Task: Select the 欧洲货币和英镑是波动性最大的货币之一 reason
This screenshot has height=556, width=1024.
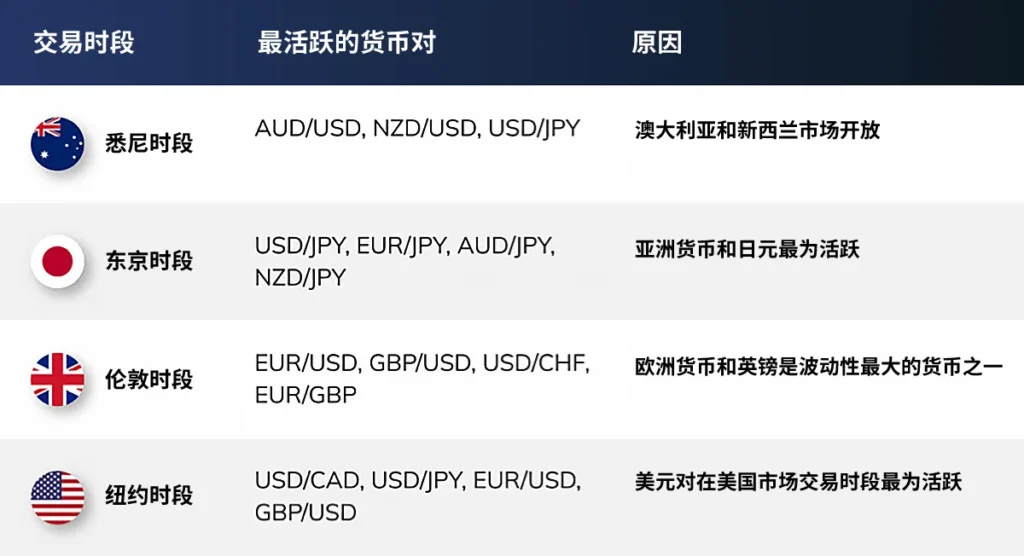Action: [818, 367]
